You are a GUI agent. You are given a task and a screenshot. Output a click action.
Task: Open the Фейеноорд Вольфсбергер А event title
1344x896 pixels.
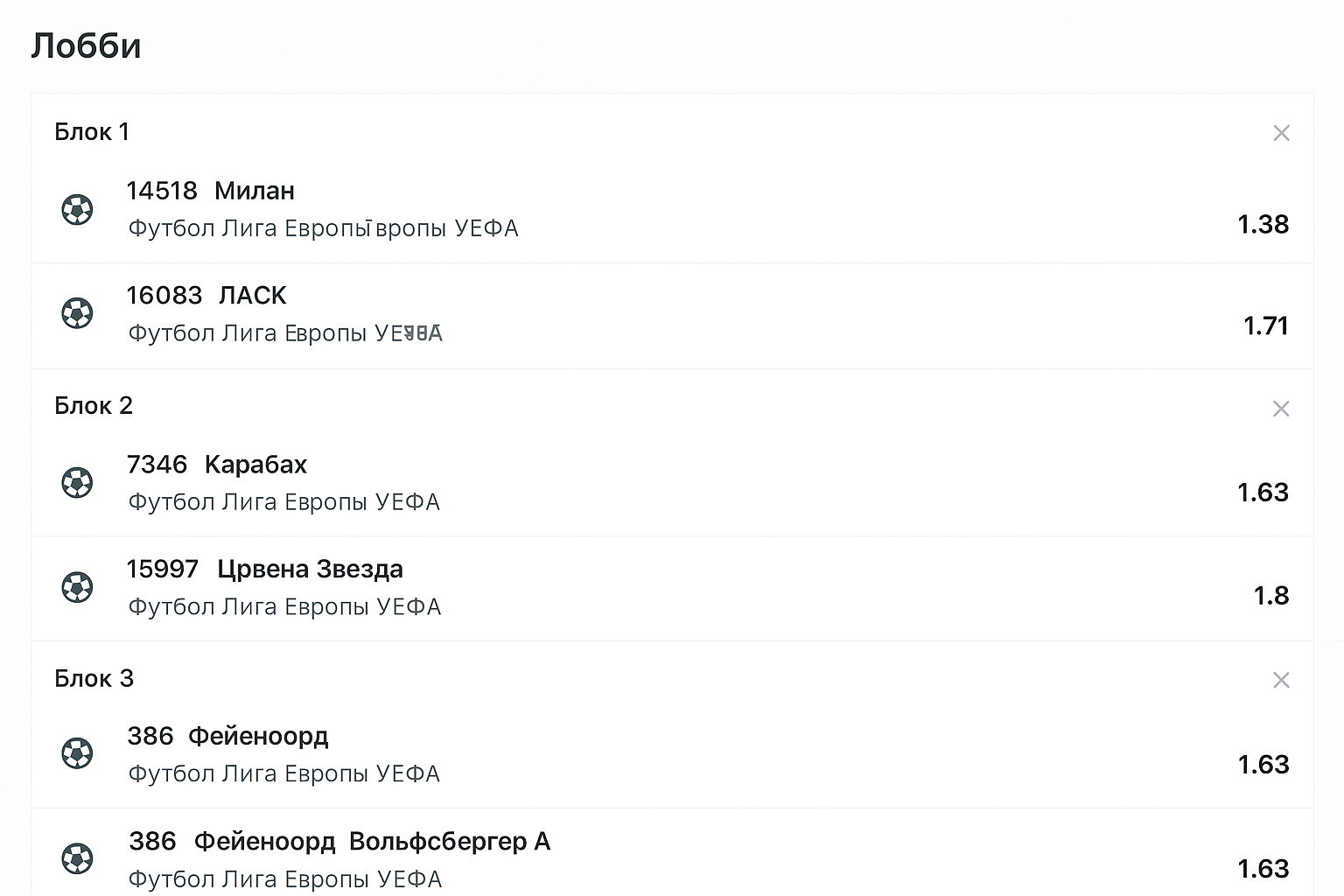[339, 842]
